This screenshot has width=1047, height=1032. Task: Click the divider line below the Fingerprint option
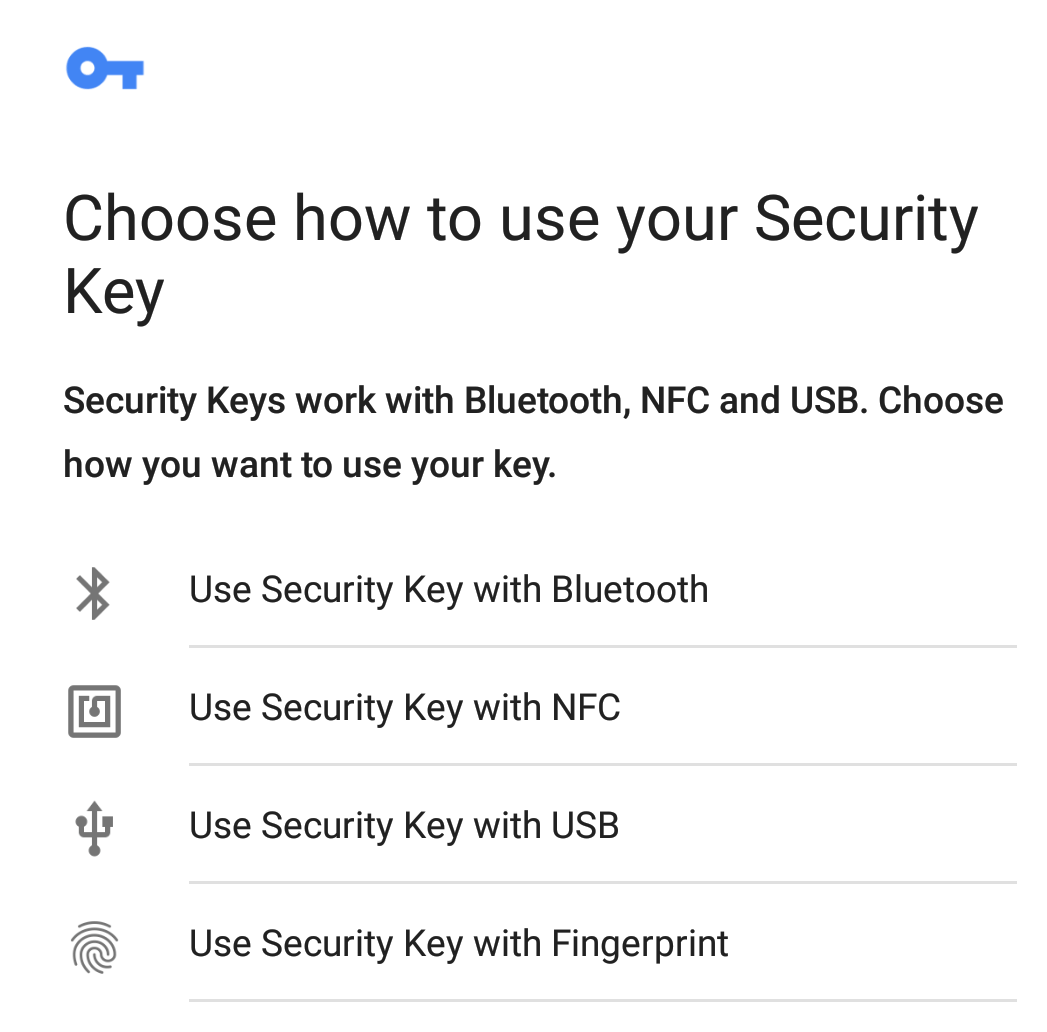point(602,1000)
